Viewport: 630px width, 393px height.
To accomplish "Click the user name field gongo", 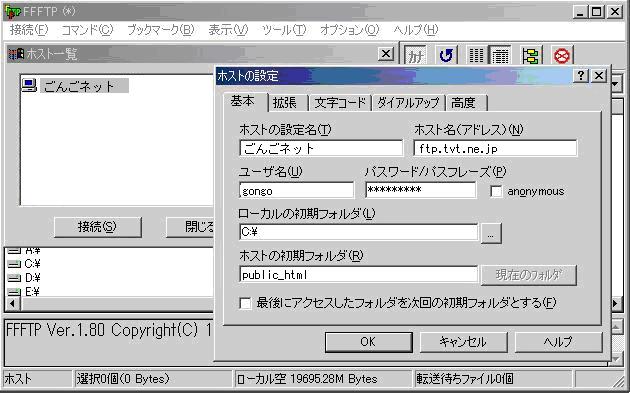I will tap(297, 190).
